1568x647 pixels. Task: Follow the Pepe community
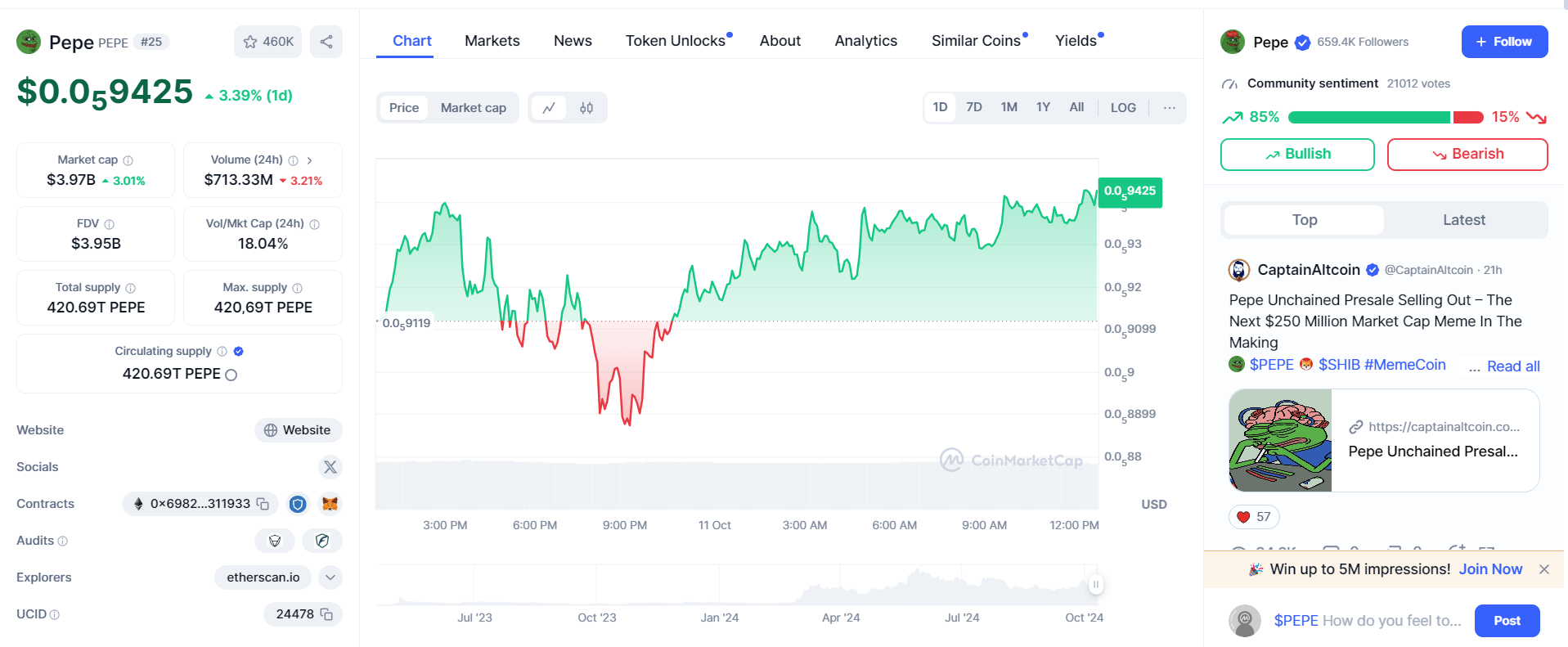1504,42
